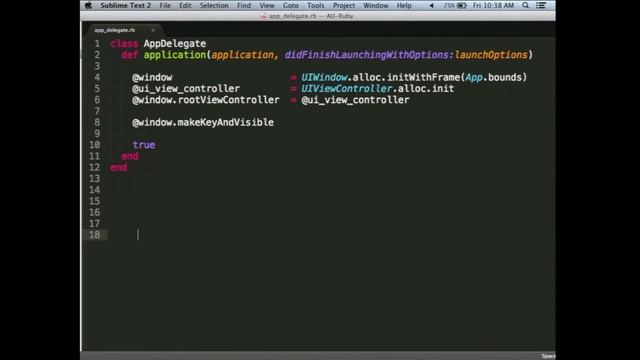The image size is (640, 360).
Task: Click the volume icon in menu bar
Action: tap(431, 5)
